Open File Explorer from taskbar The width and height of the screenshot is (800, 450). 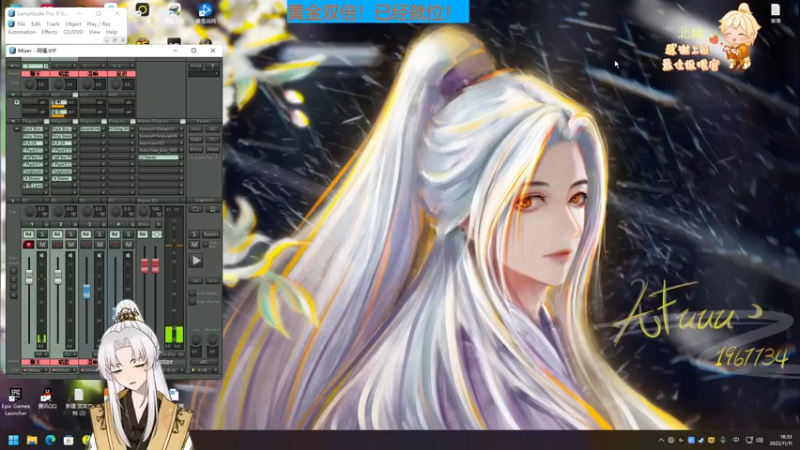click(32, 440)
